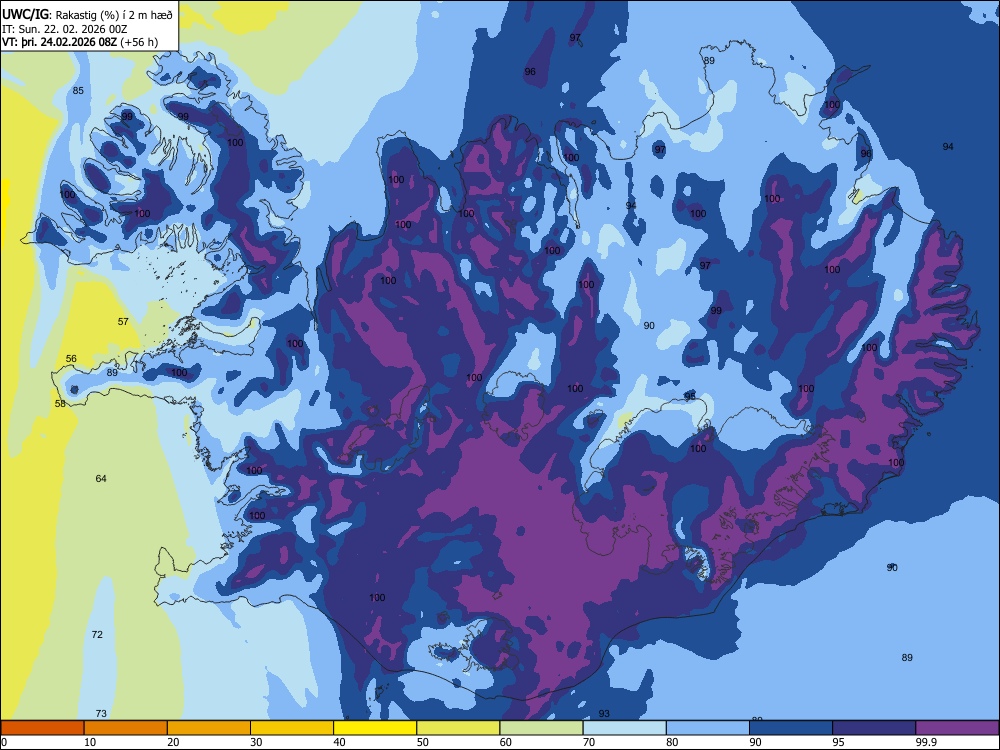This screenshot has width=1000, height=750.
Task: Click the 30–40 golden legend segment
Action: tap(292, 728)
